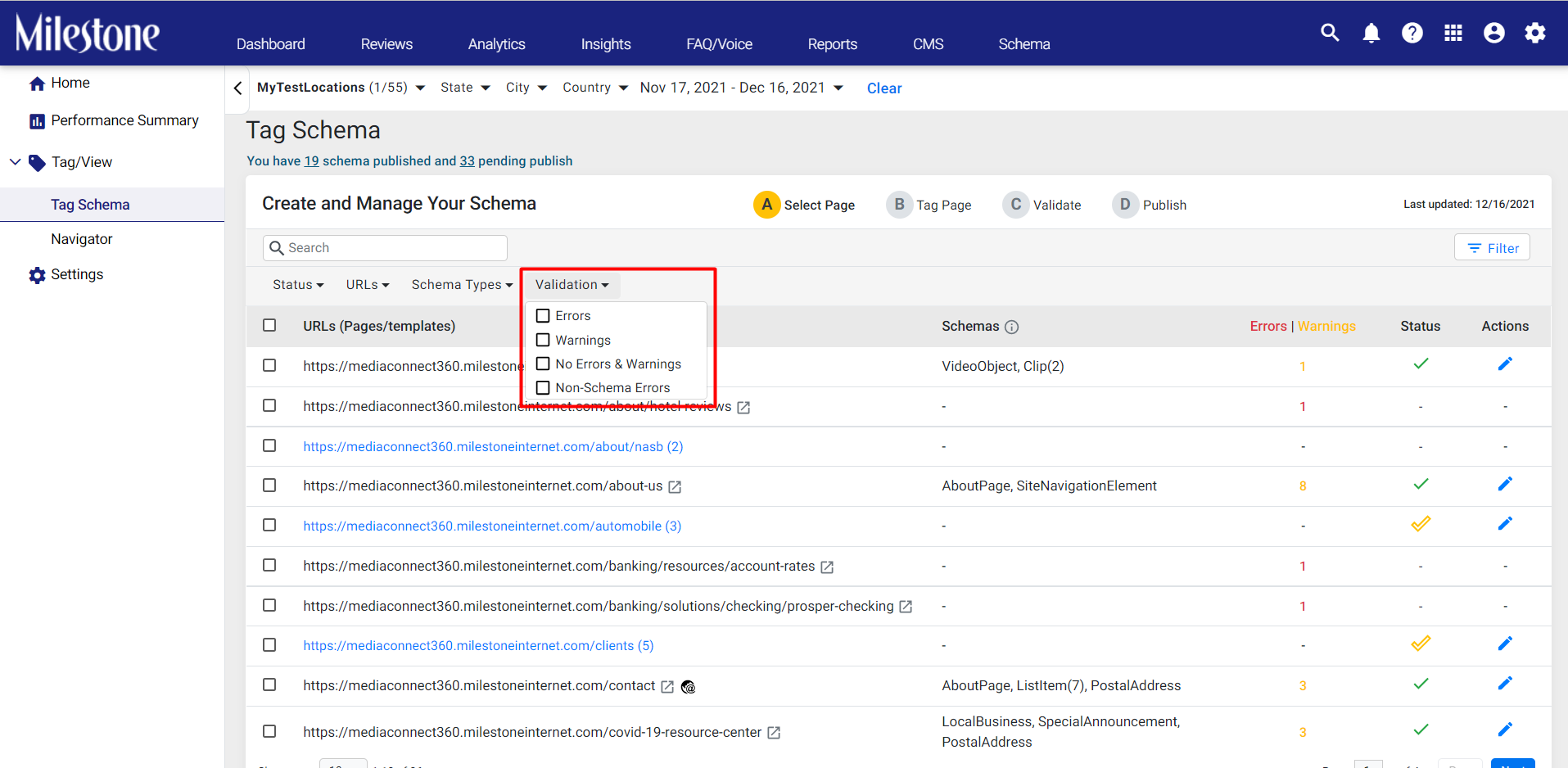This screenshot has height=768, width=1568.
Task: Click the Milestone logo
Action: point(88,33)
